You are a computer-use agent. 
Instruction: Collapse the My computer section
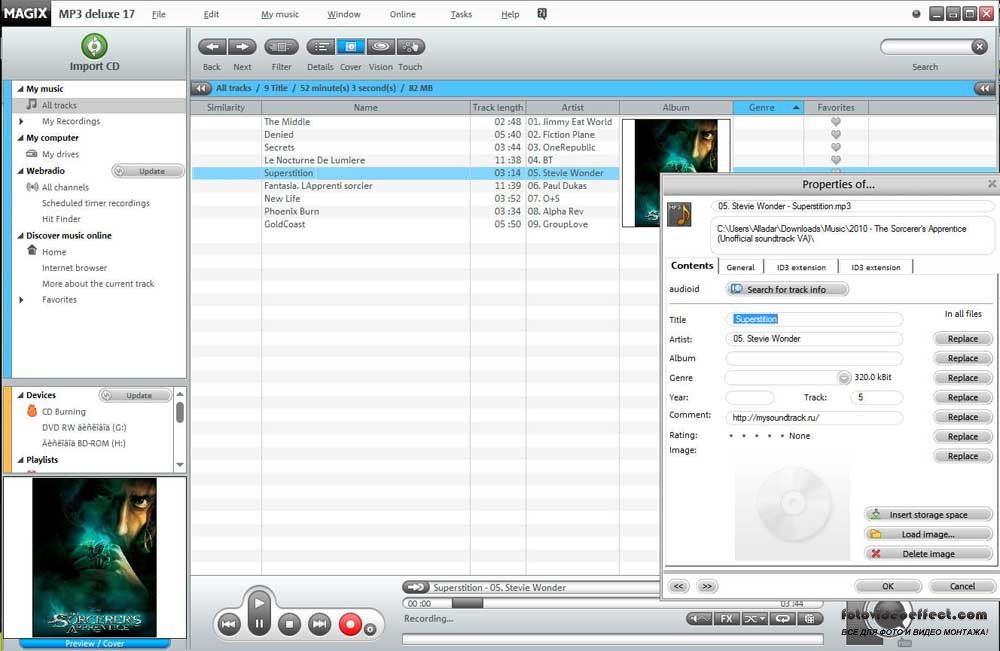click(20, 138)
